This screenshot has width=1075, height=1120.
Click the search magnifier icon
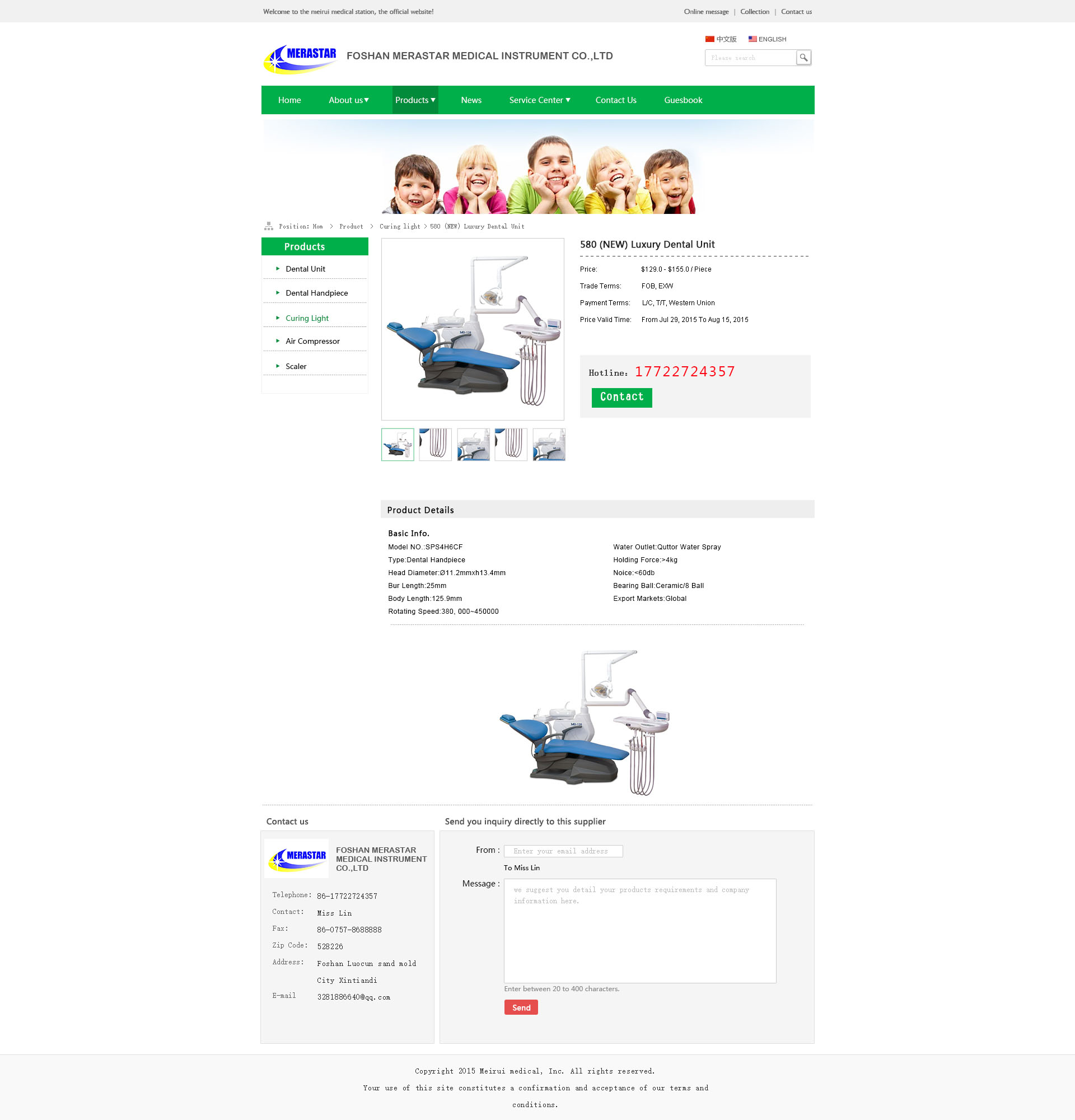click(x=803, y=58)
